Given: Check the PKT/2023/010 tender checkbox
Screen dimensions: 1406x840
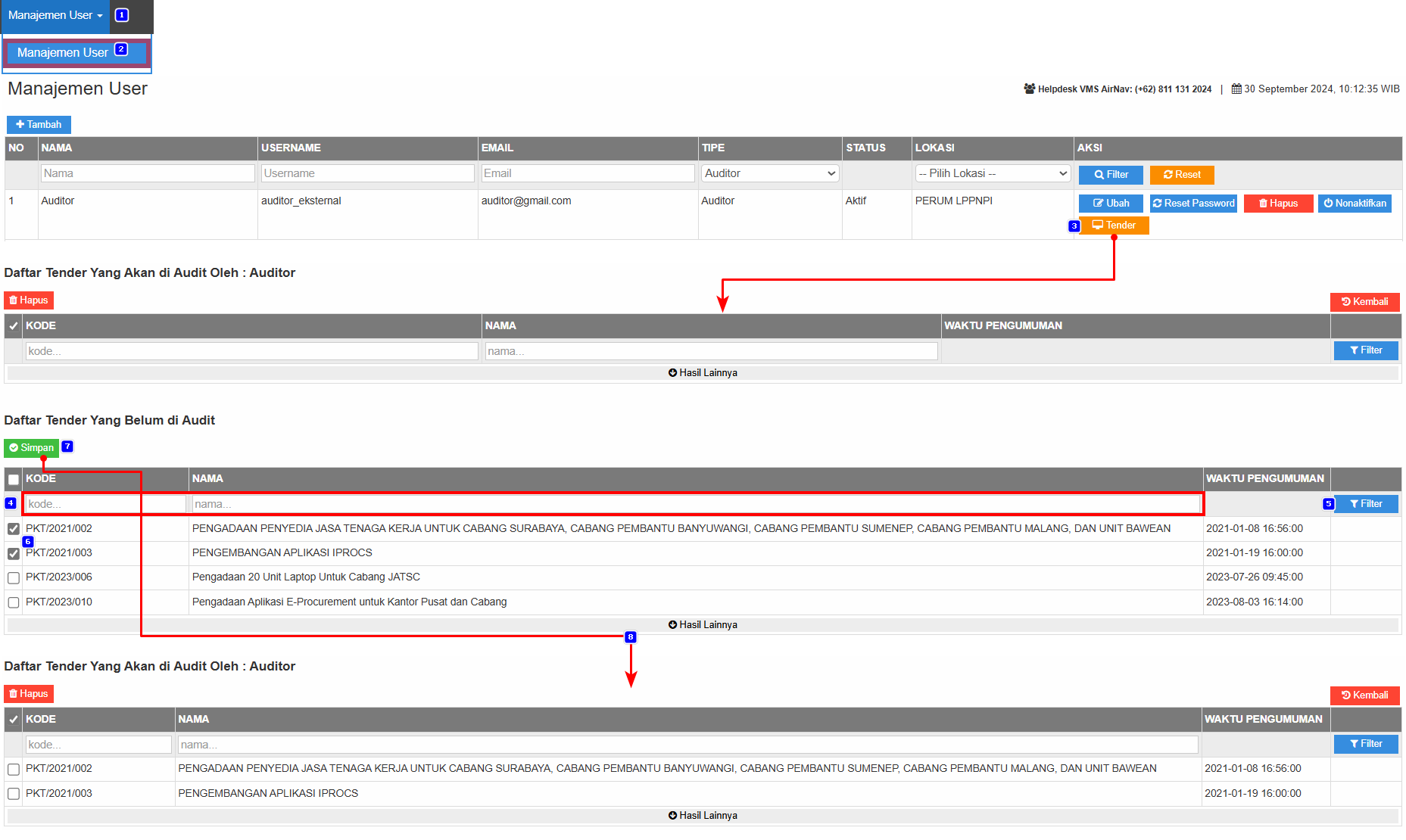Looking at the screenshot, I should [x=14, y=603].
